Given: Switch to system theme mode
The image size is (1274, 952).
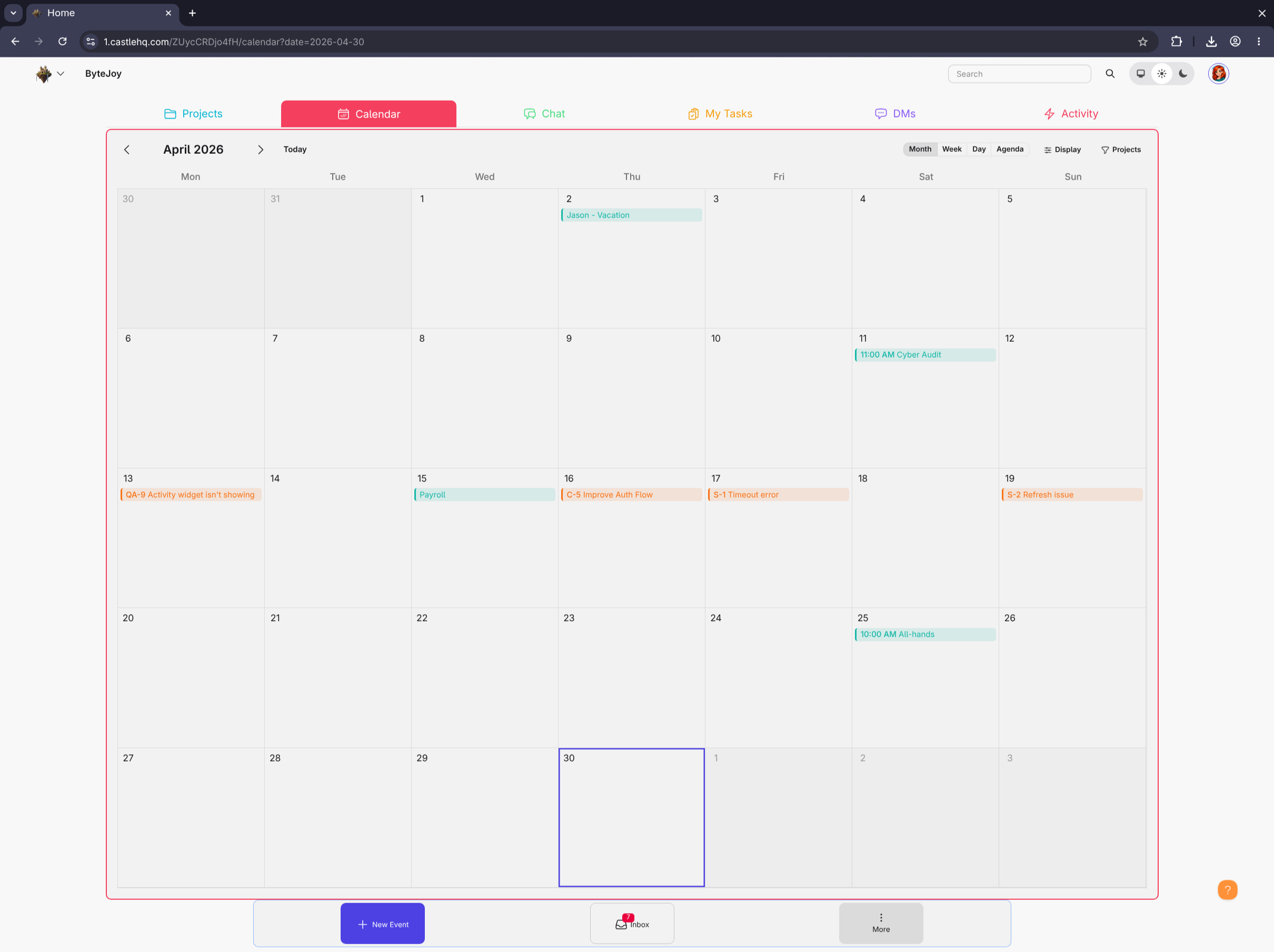Looking at the screenshot, I should [1140, 74].
